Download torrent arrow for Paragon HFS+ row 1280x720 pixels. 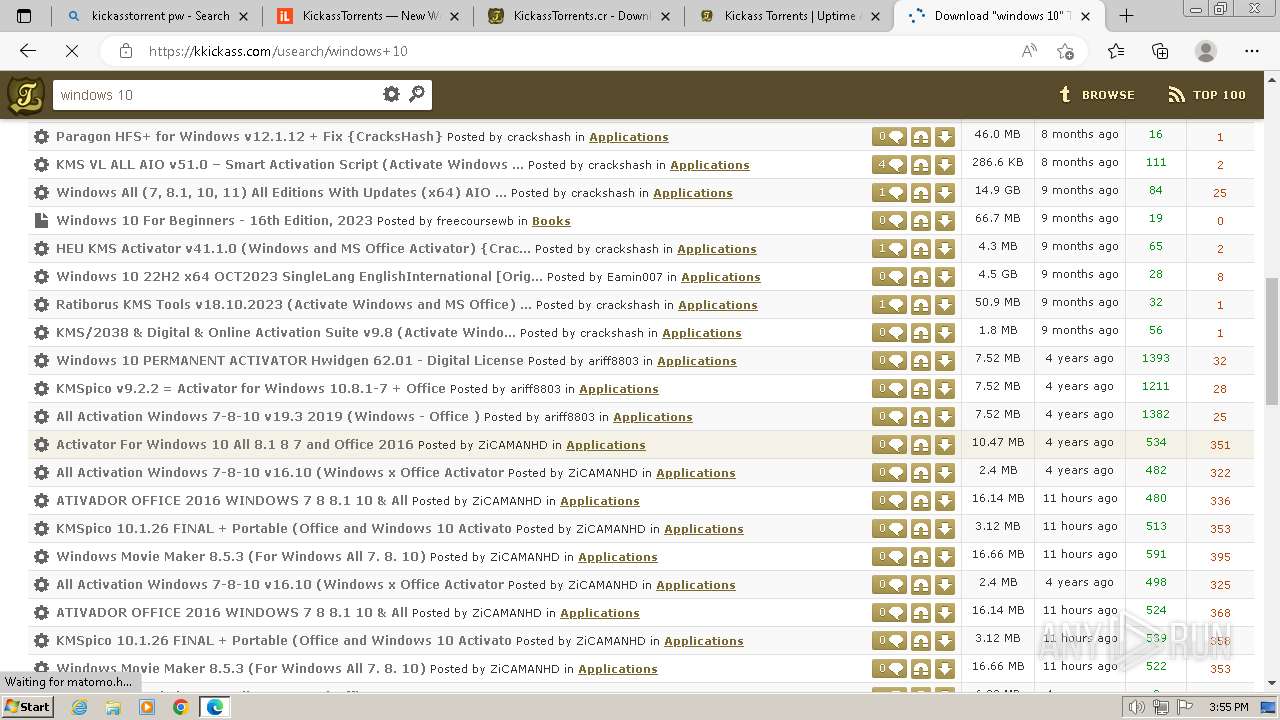[945, 137]
